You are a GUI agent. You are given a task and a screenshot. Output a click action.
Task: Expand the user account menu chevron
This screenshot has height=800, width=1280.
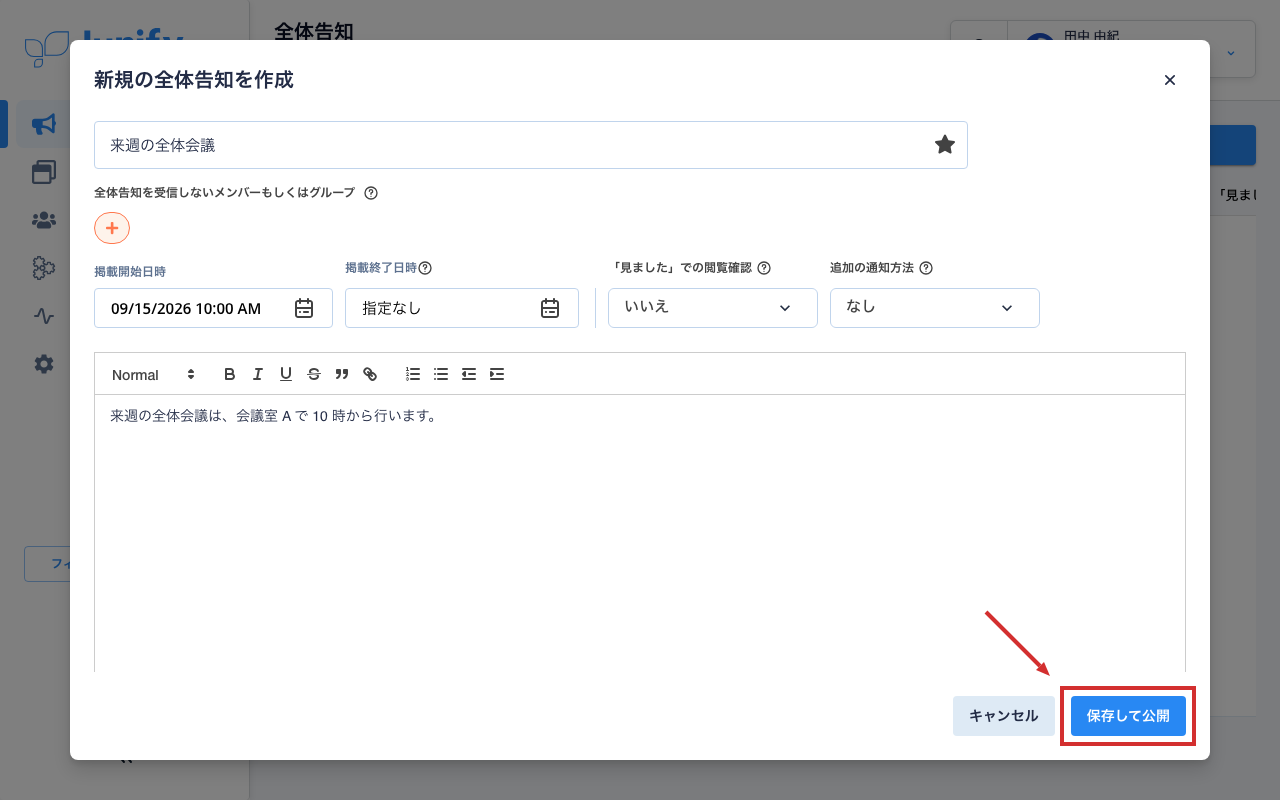(x=1231, y=52)
